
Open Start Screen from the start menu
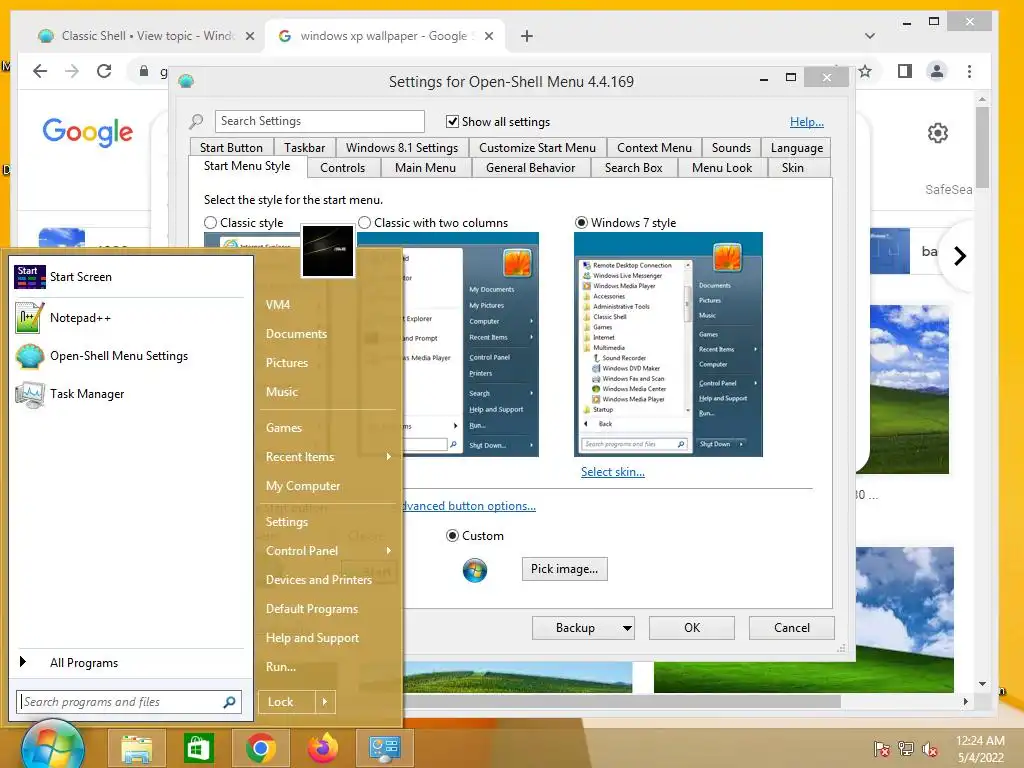pyautogui.click(x=129, y=277)
